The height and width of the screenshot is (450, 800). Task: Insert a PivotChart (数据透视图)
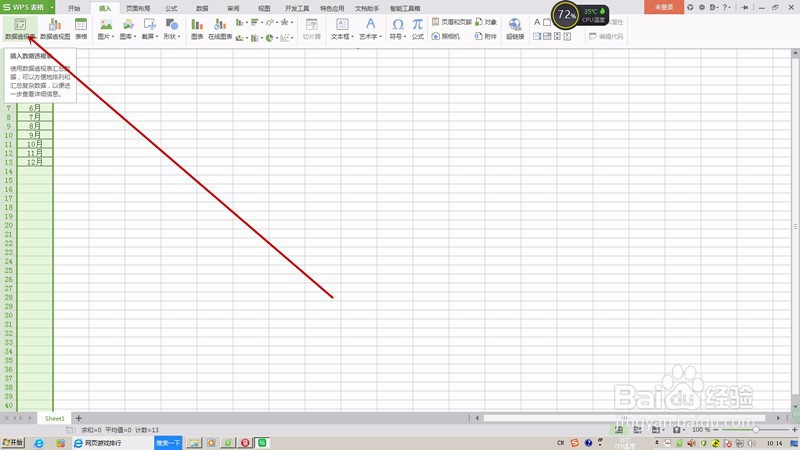click(x=55, y=29)
